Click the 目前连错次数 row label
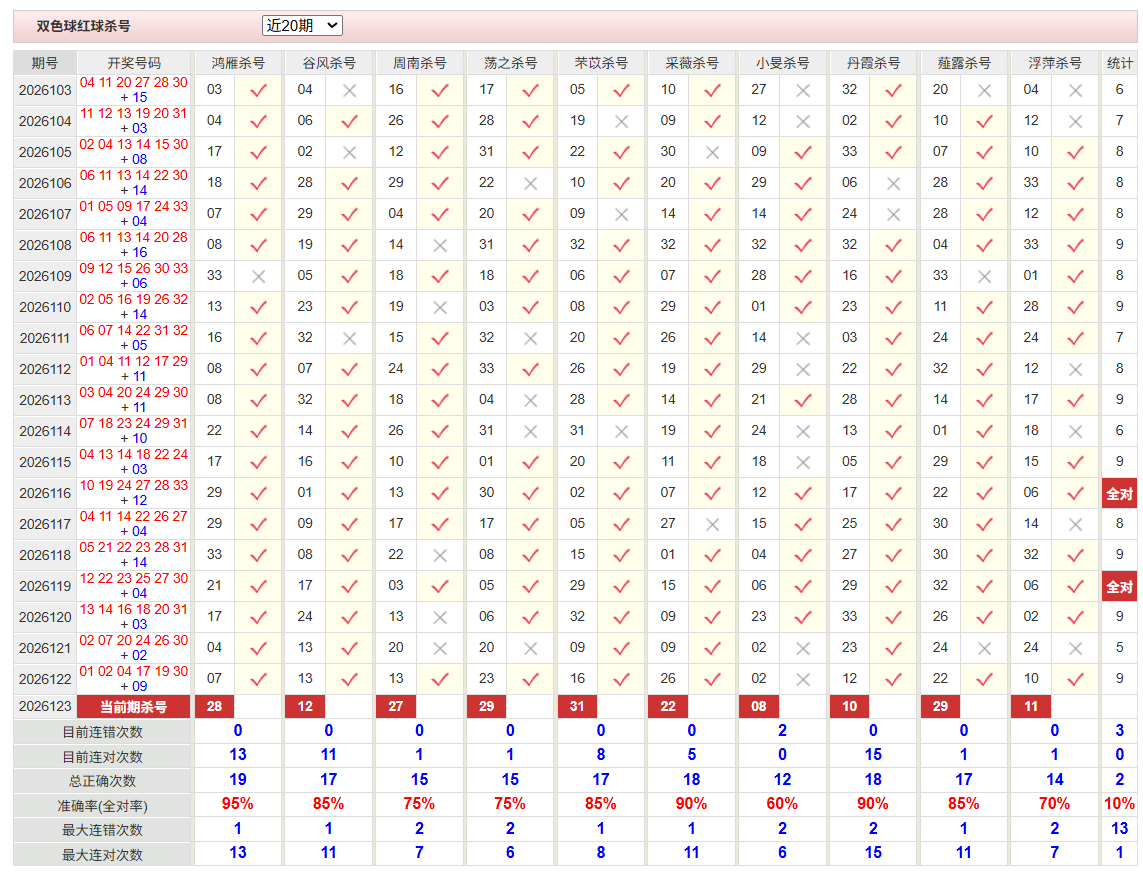 103,732
